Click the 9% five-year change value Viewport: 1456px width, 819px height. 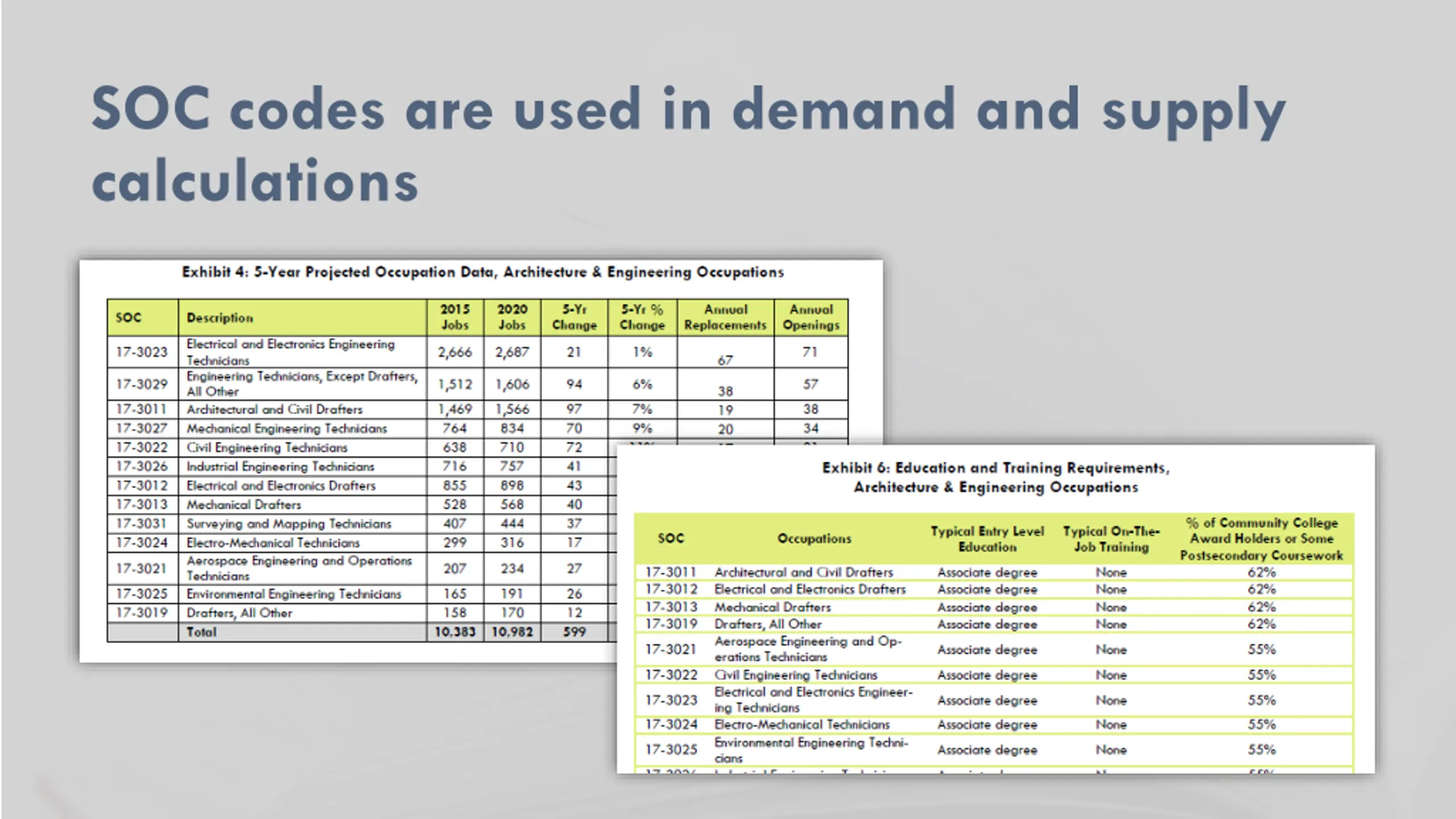642,428
